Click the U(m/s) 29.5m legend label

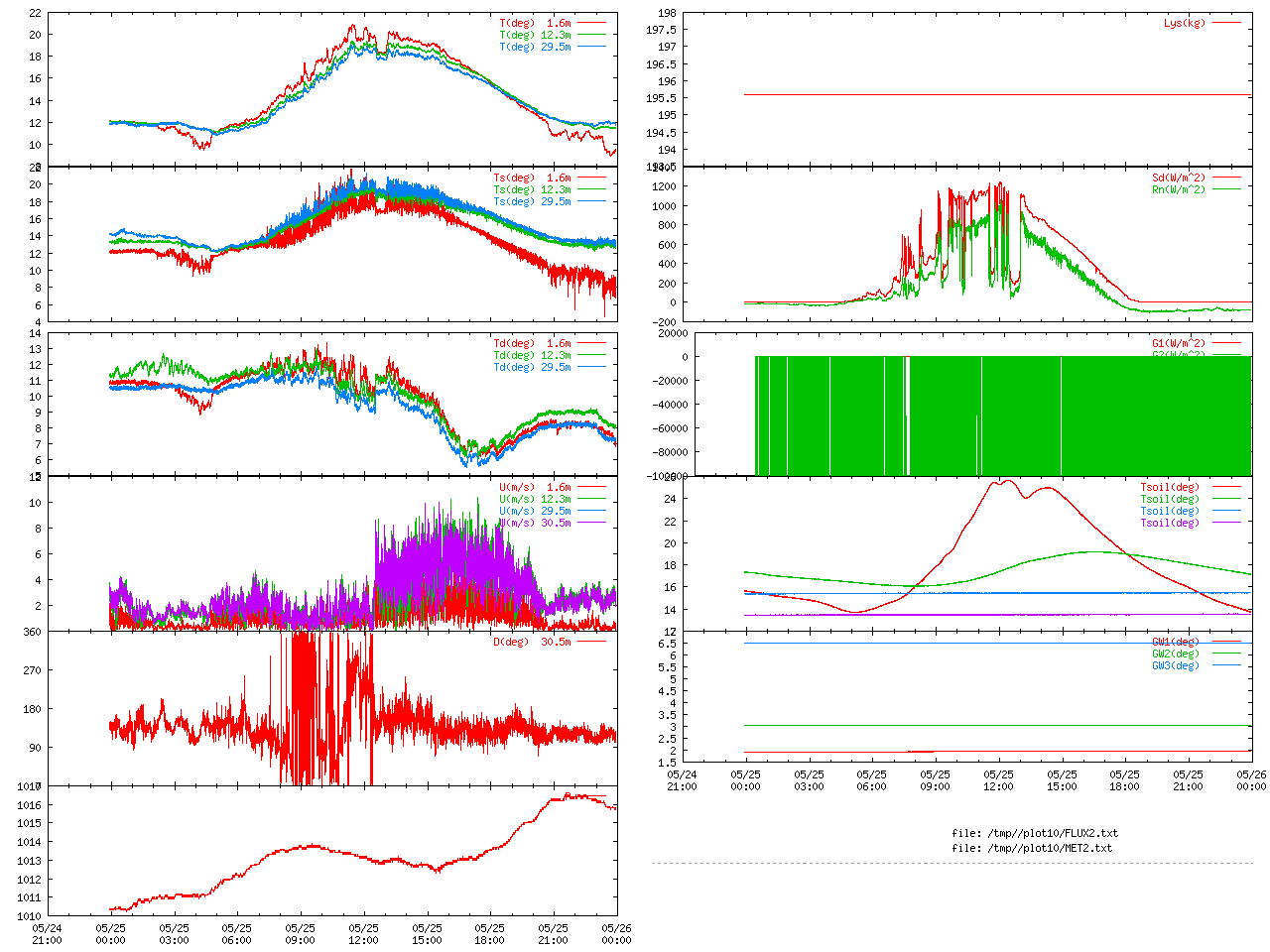[x=535, y=512]
